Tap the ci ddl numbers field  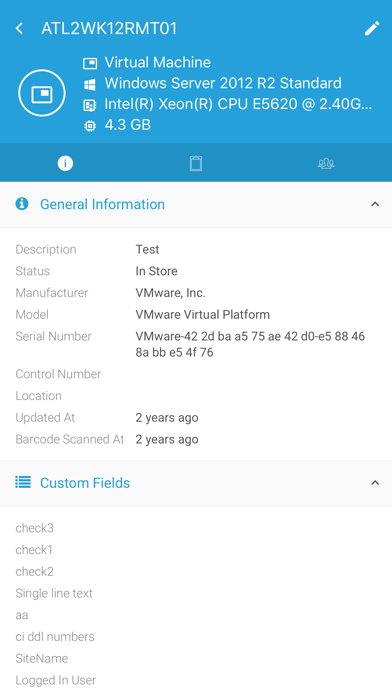[x=55, y=637]
